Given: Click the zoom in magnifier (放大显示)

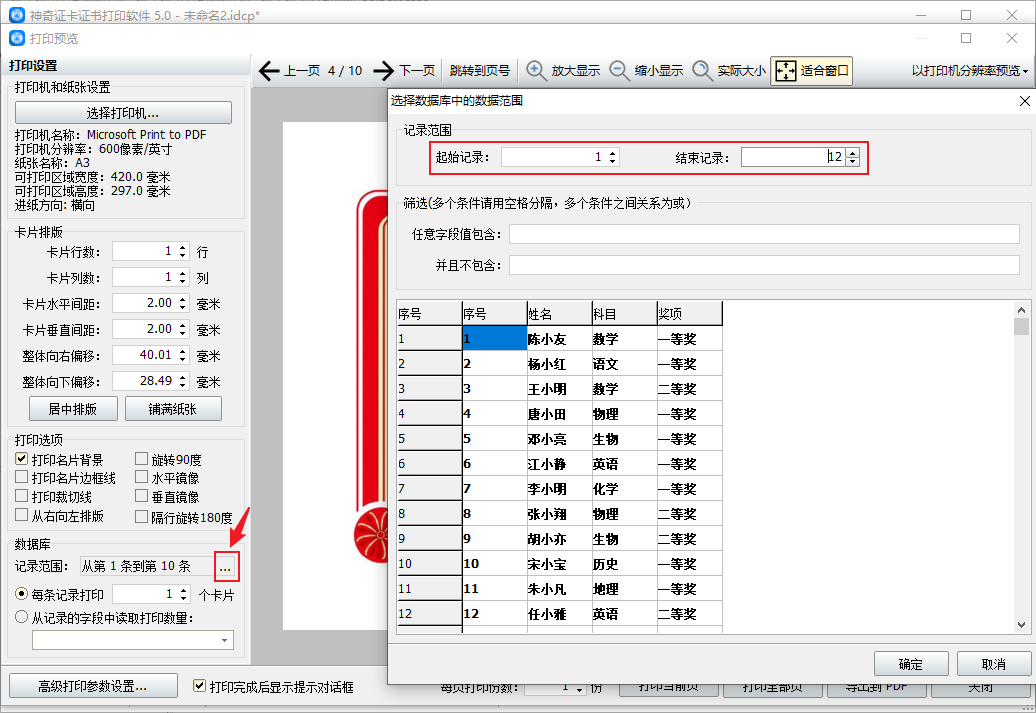Looking at the screenshot, I should pyautogui.click(x=563, y=71).
